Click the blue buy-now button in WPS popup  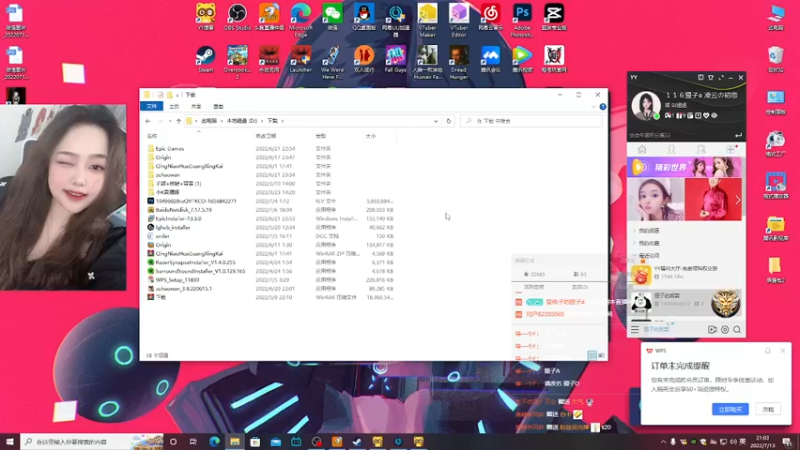[x=730, y=409]
